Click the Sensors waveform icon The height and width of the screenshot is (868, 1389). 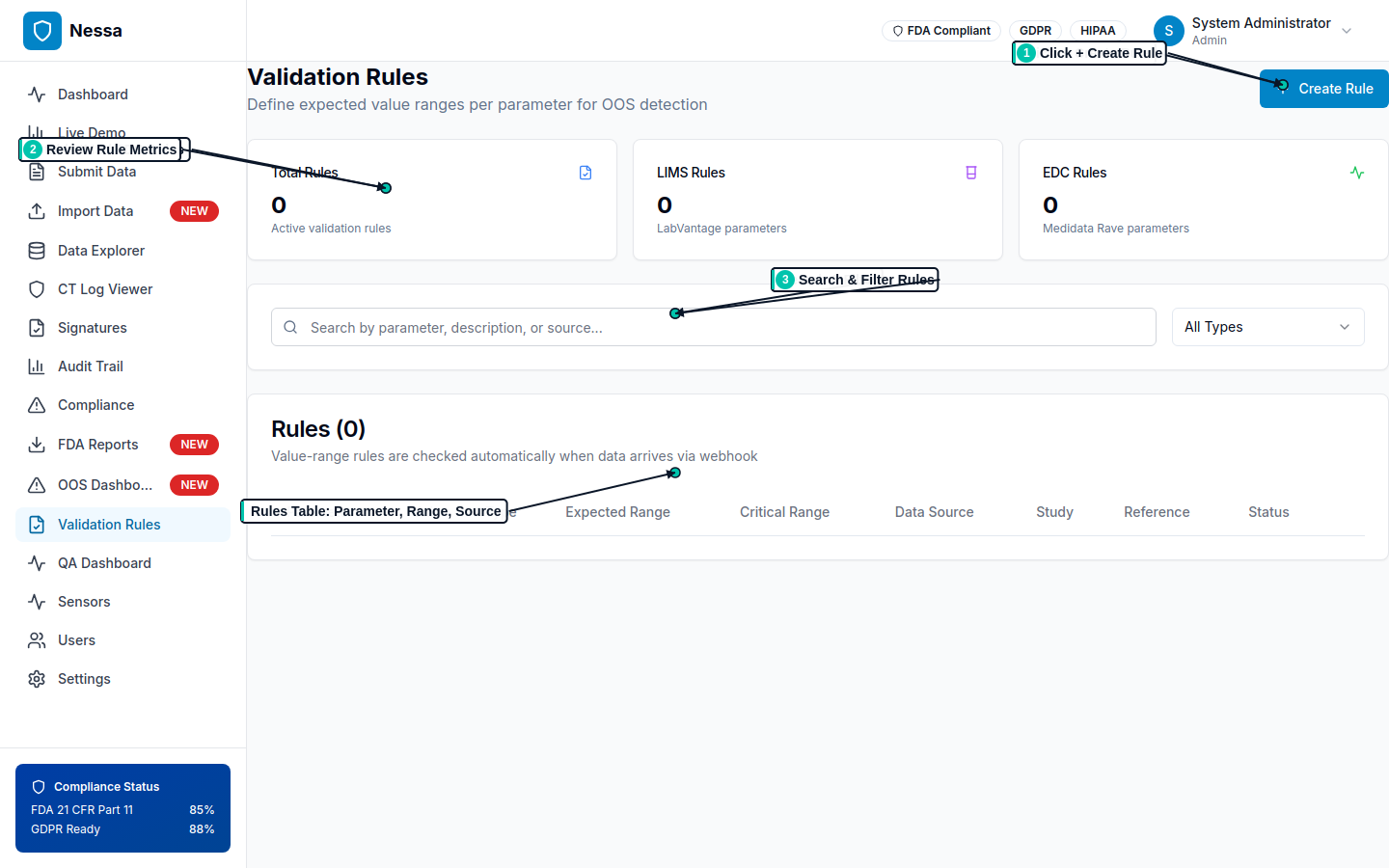pos(36,601)
